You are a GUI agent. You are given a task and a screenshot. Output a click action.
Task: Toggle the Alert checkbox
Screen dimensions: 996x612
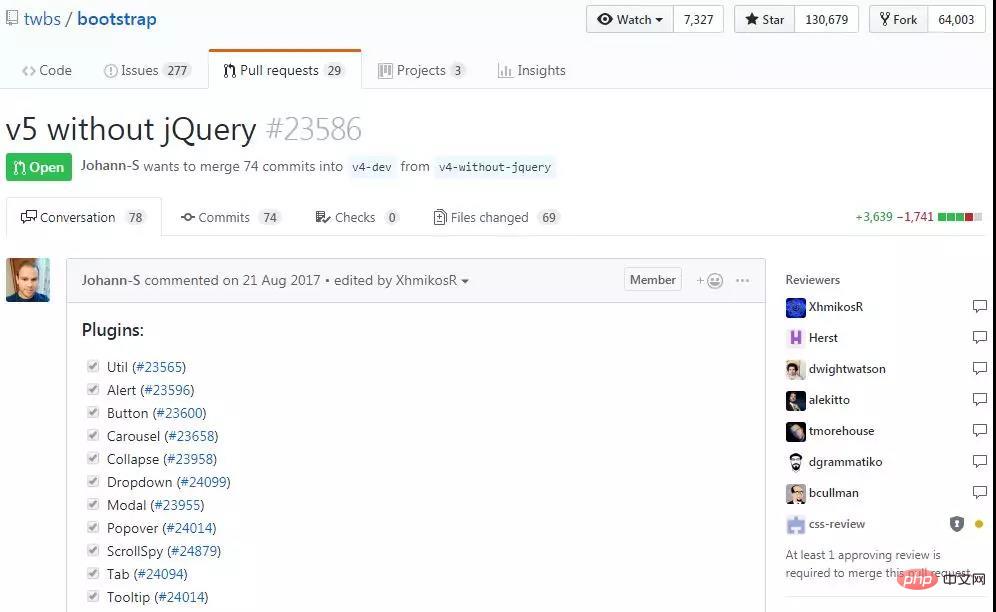(x=93, y=389)
